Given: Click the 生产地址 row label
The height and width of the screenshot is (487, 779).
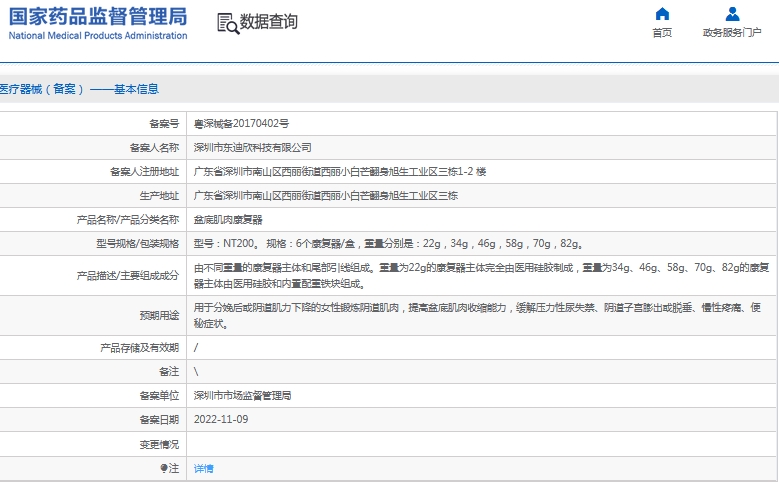Looking at the screenshot, I should click(x=159, y=196).
